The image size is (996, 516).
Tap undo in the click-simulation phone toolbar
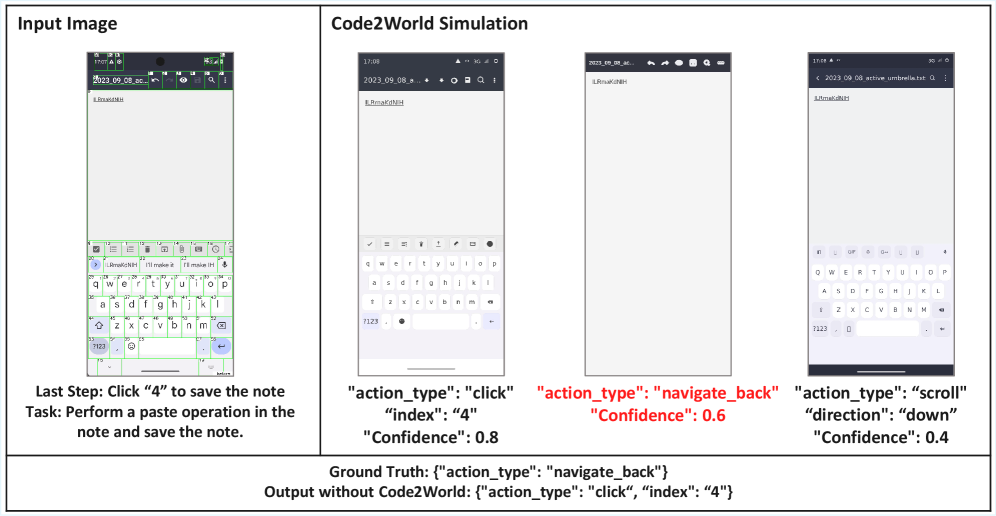click(427, 81)
